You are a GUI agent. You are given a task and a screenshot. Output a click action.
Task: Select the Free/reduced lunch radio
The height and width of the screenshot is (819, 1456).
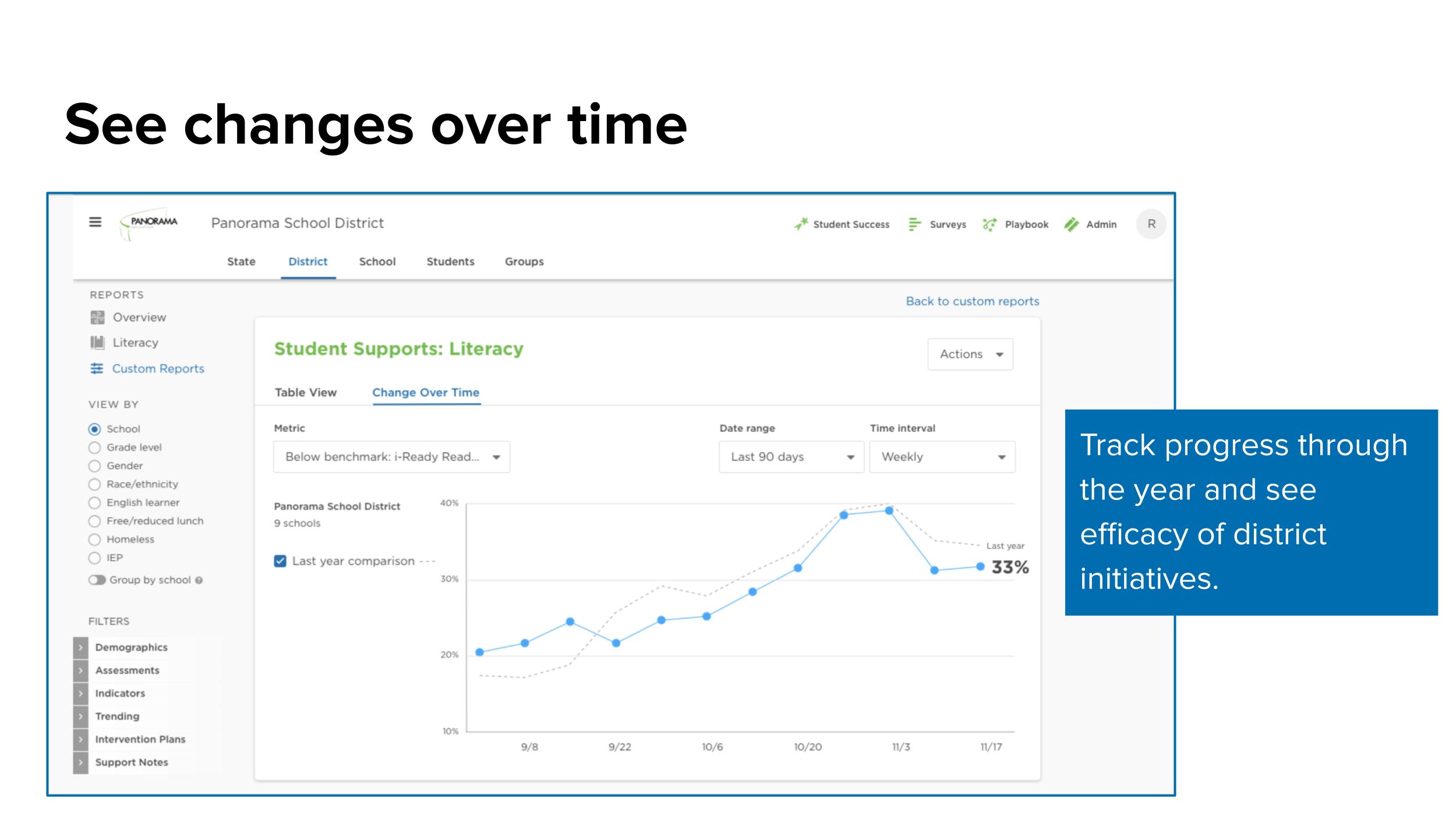click(x=94, y=521)
